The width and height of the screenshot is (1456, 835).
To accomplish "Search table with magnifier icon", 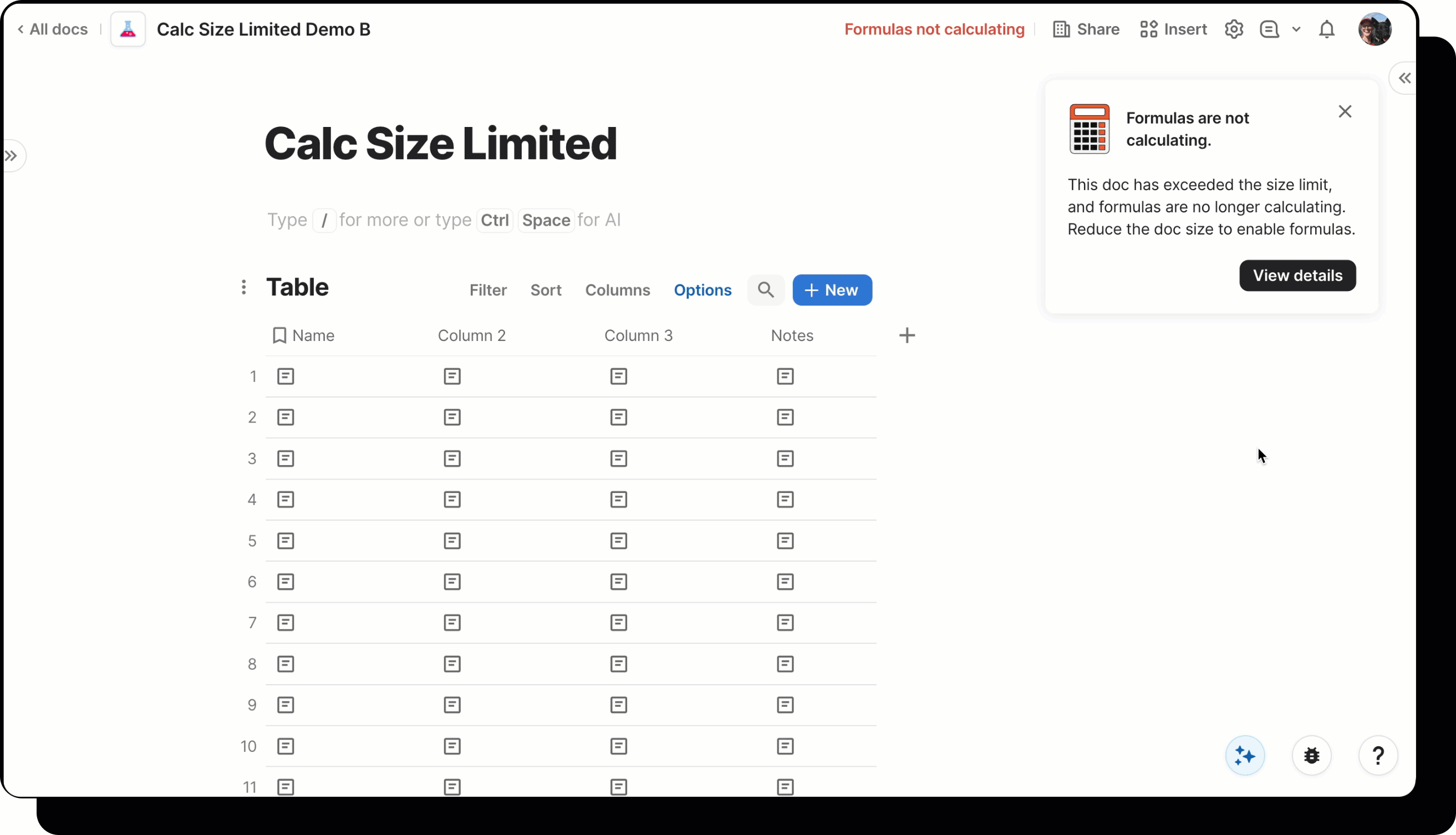I will click(x=766, y=290).
